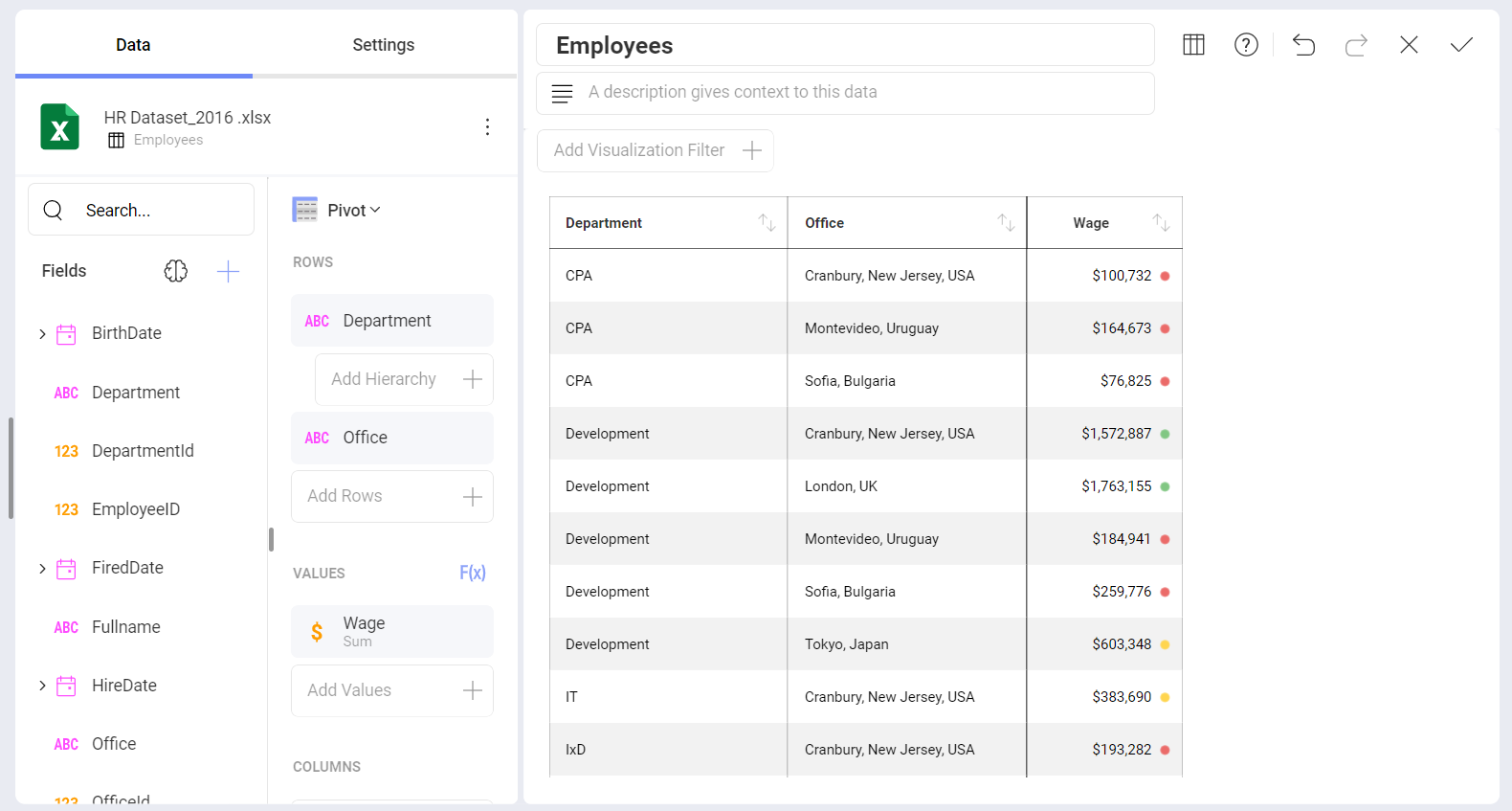The image size is (1512, 811).
Task: Select Office in the Rows section
Action: 392,438
